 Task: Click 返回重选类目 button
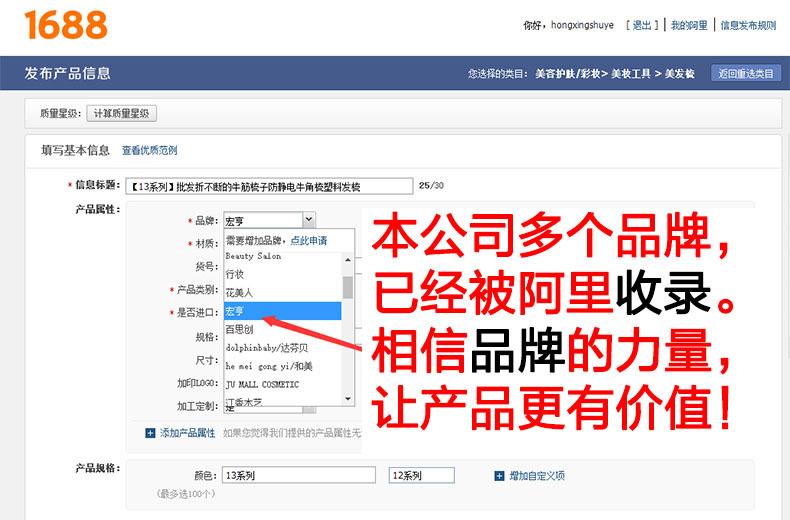746,74
